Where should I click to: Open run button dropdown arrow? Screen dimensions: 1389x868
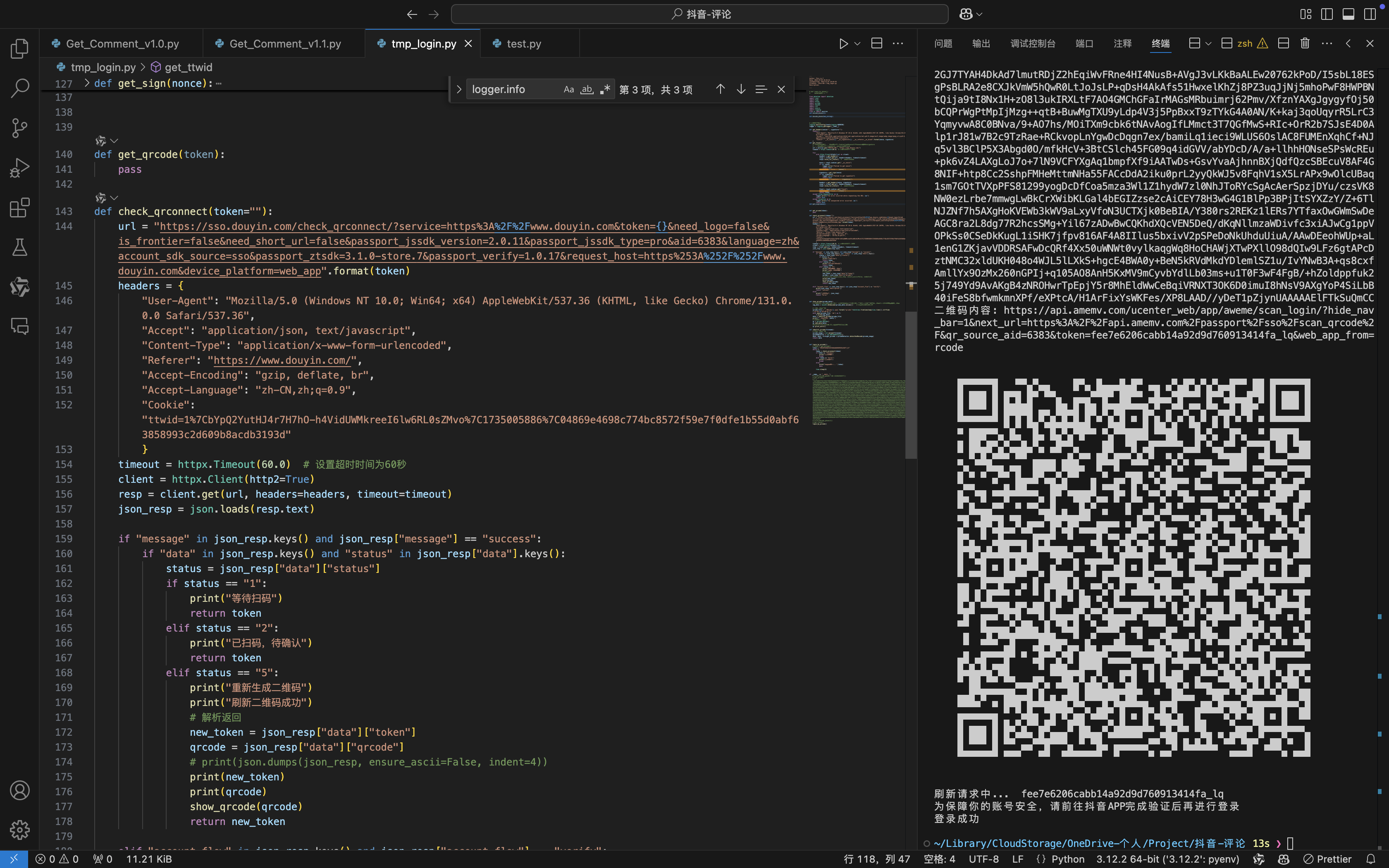[857, 44]
